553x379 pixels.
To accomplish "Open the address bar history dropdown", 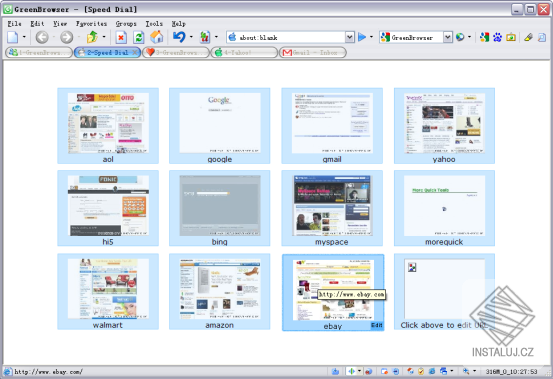I will [x=350, y=37].
